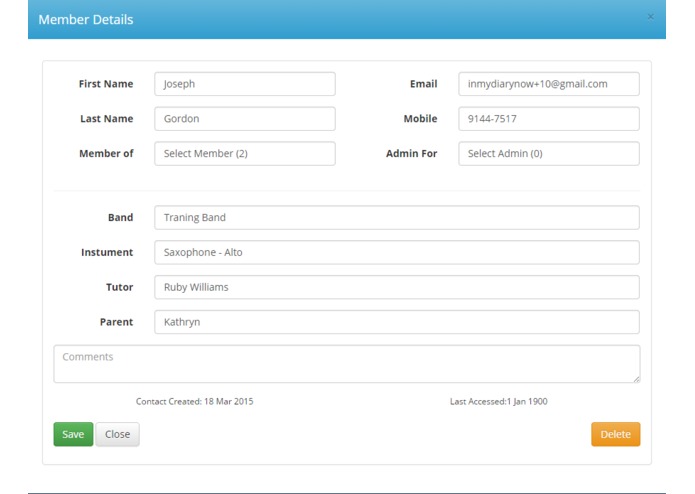Click the Tutor label
Screen dimensions: 695x494
(x=120, y=287)
